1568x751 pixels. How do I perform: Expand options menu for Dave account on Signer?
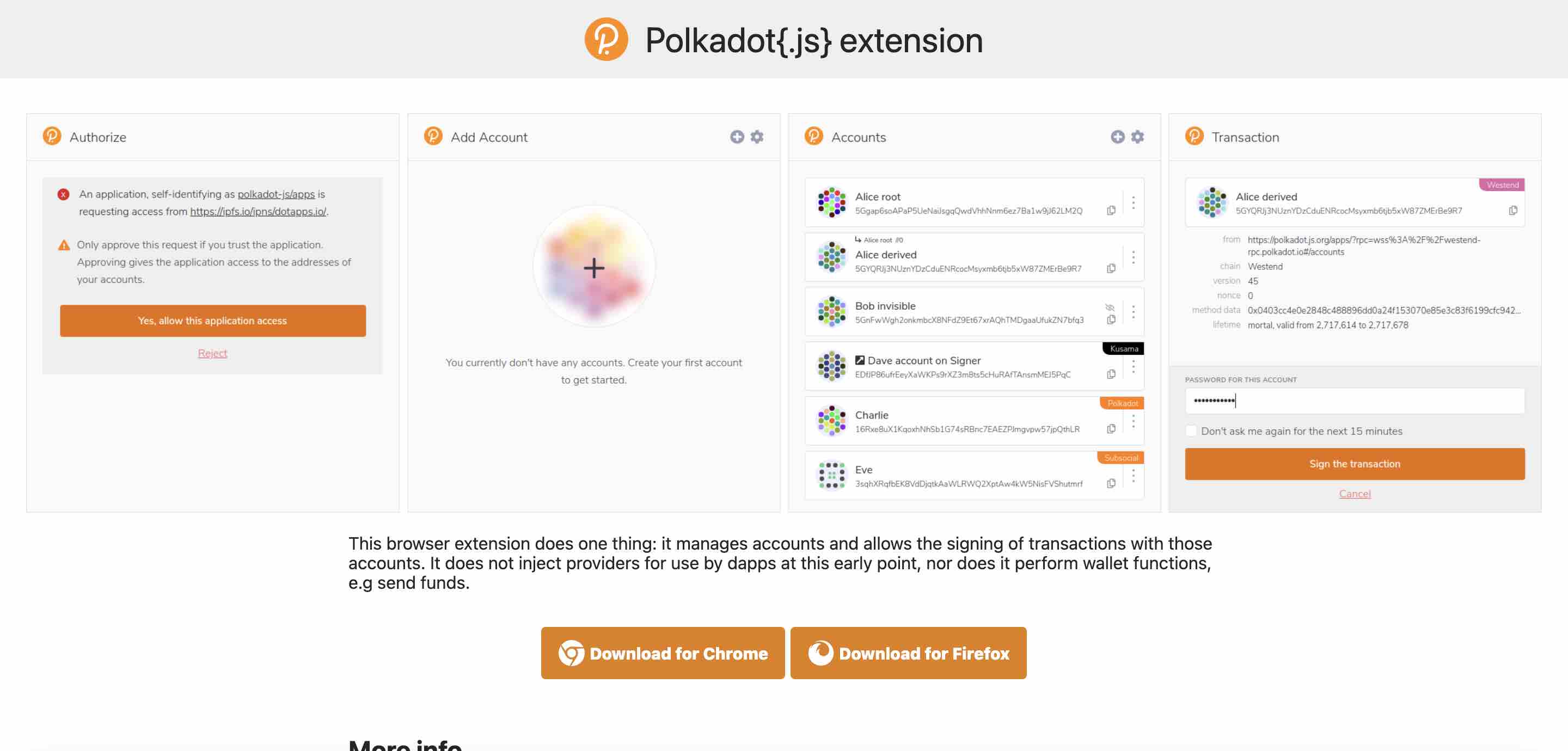[x=1133, y=366]
